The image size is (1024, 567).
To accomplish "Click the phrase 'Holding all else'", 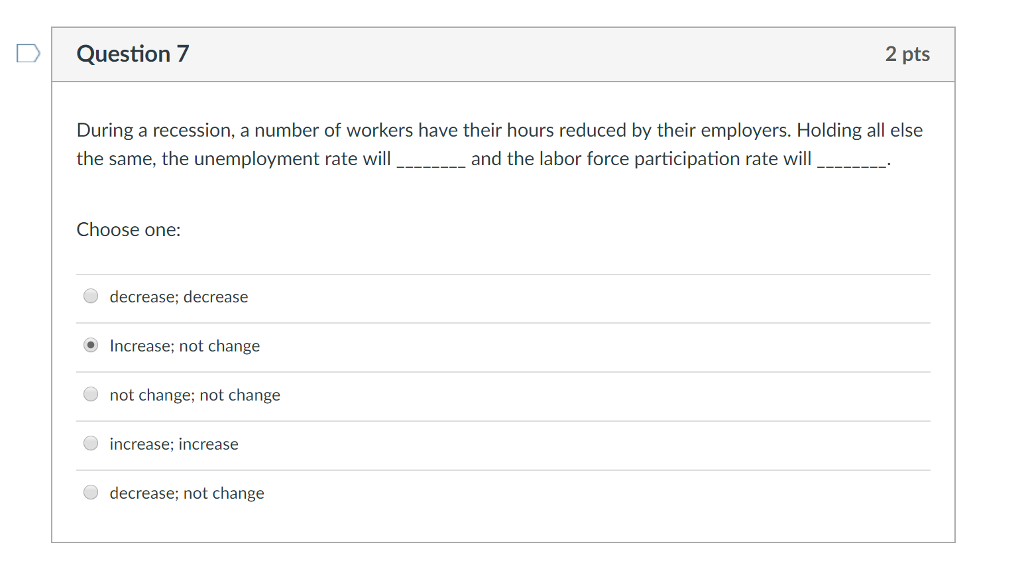I will (859, 130).
